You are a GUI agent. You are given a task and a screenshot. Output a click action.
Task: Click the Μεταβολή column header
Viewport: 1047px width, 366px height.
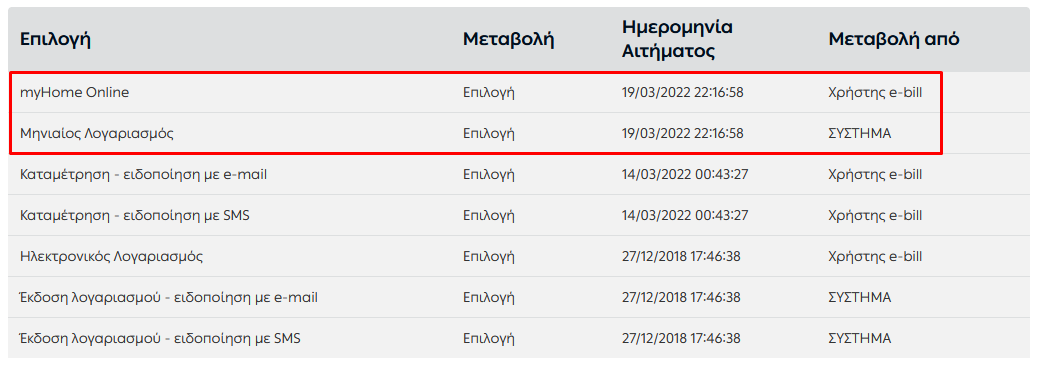(x=508, y=39)
